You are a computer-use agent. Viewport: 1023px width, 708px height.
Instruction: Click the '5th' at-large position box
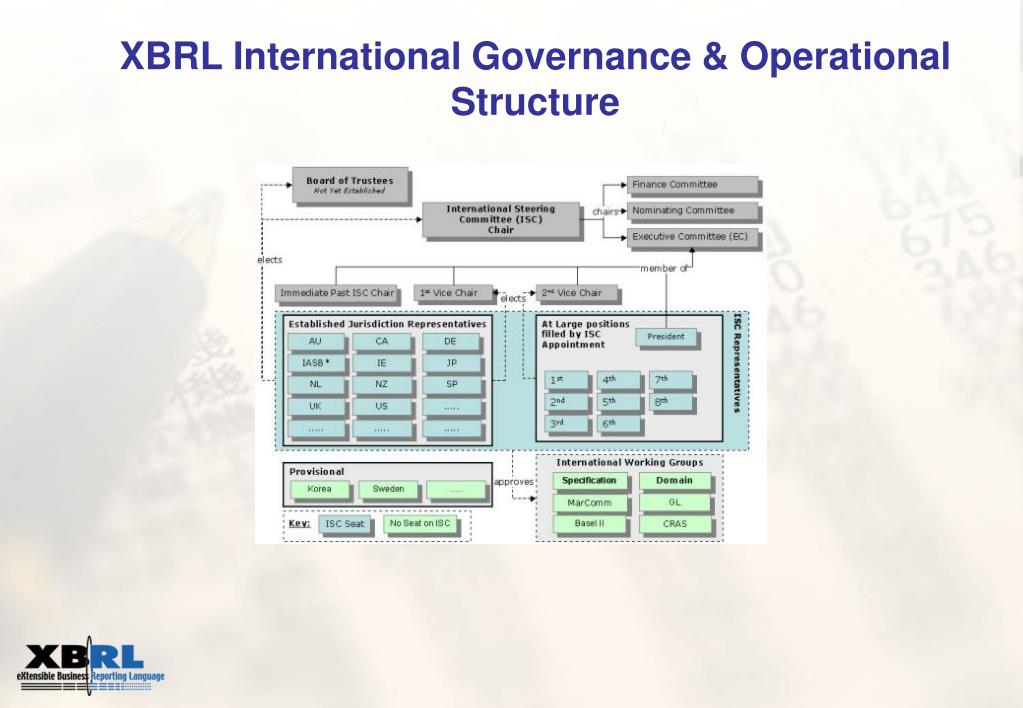618,401
